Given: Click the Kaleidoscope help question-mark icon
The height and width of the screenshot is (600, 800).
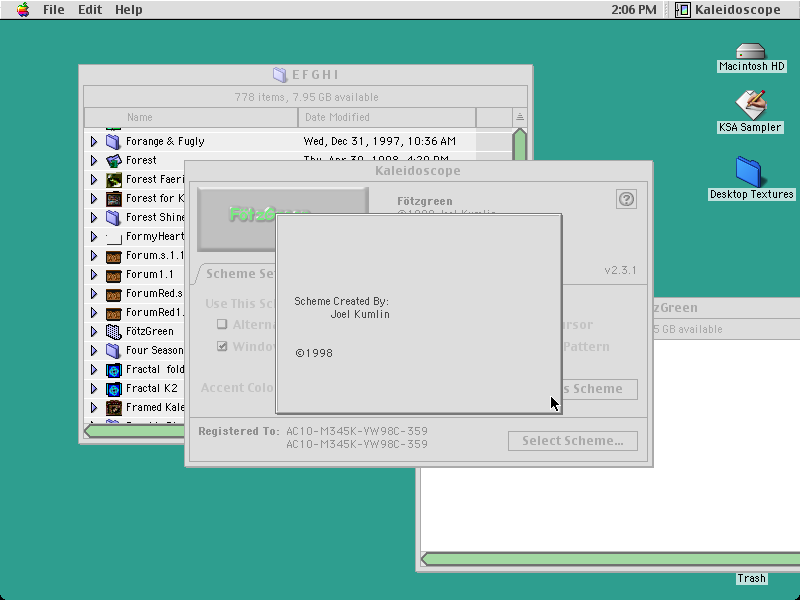Looking at the screenshot, I should pos(626,199).
